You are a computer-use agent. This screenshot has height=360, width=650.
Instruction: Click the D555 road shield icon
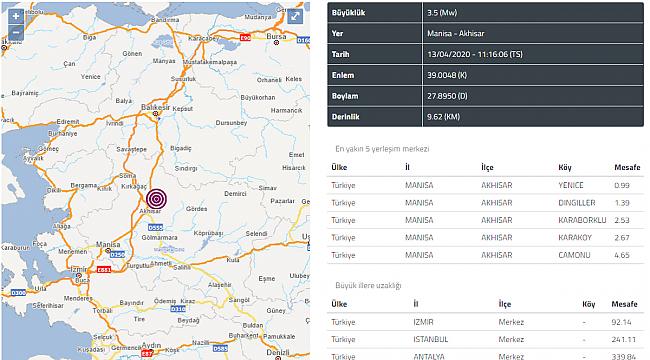coord(155,228)
